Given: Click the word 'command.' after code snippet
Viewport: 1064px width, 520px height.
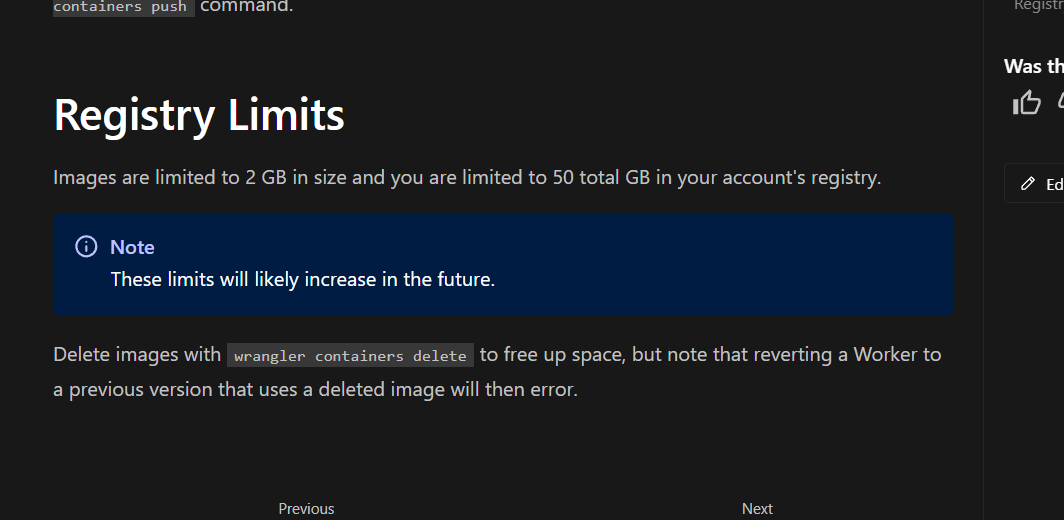Looking at the screenshot, I should (x=247, y=7).
